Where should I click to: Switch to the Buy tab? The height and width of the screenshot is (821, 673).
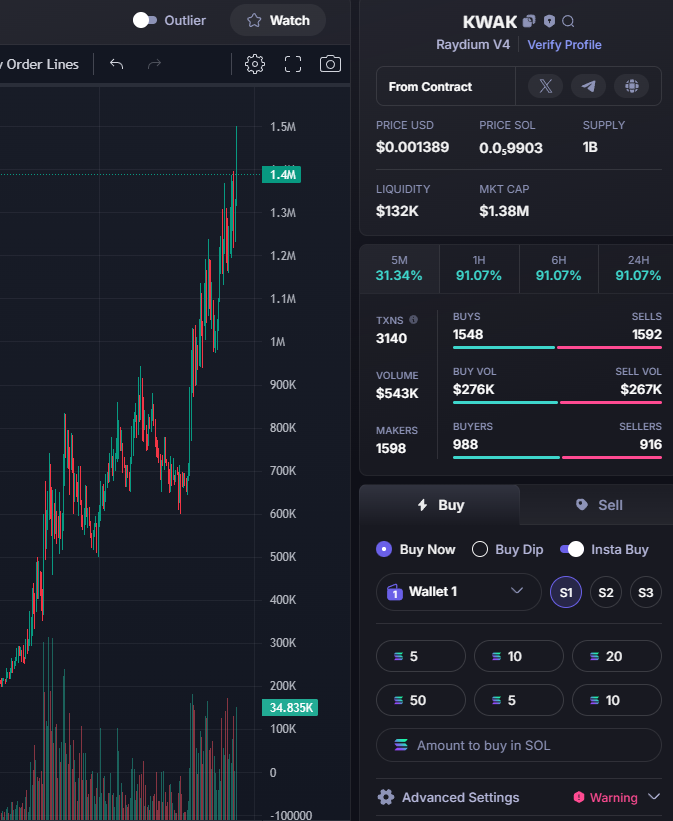(440, 505)
